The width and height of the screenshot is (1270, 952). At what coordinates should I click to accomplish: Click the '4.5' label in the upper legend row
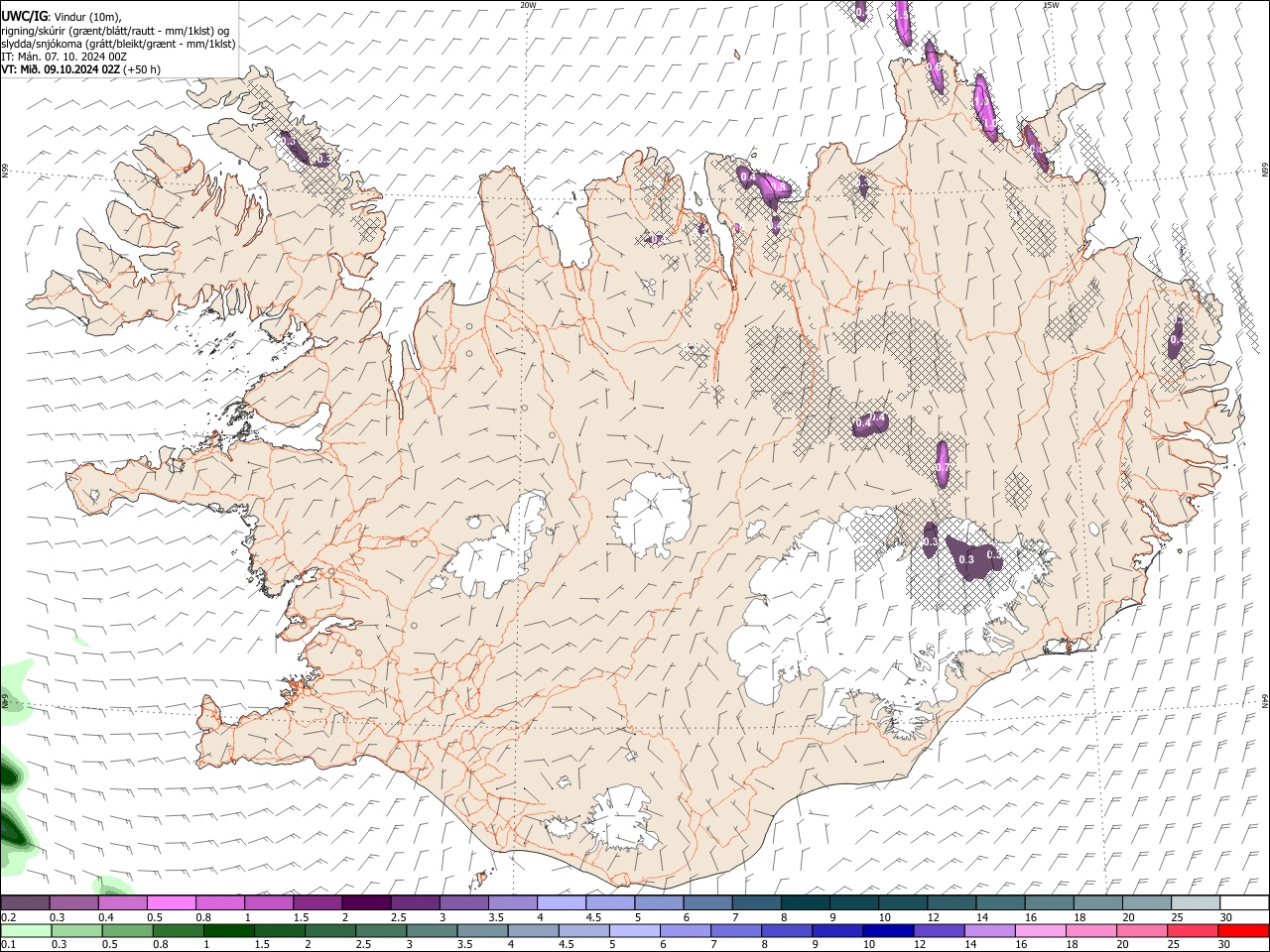[x=591, y=917]
